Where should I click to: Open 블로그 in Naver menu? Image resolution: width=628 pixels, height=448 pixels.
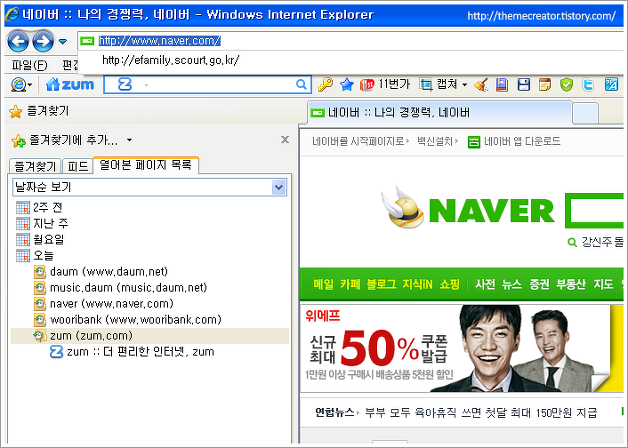click(x=381, y=284)
